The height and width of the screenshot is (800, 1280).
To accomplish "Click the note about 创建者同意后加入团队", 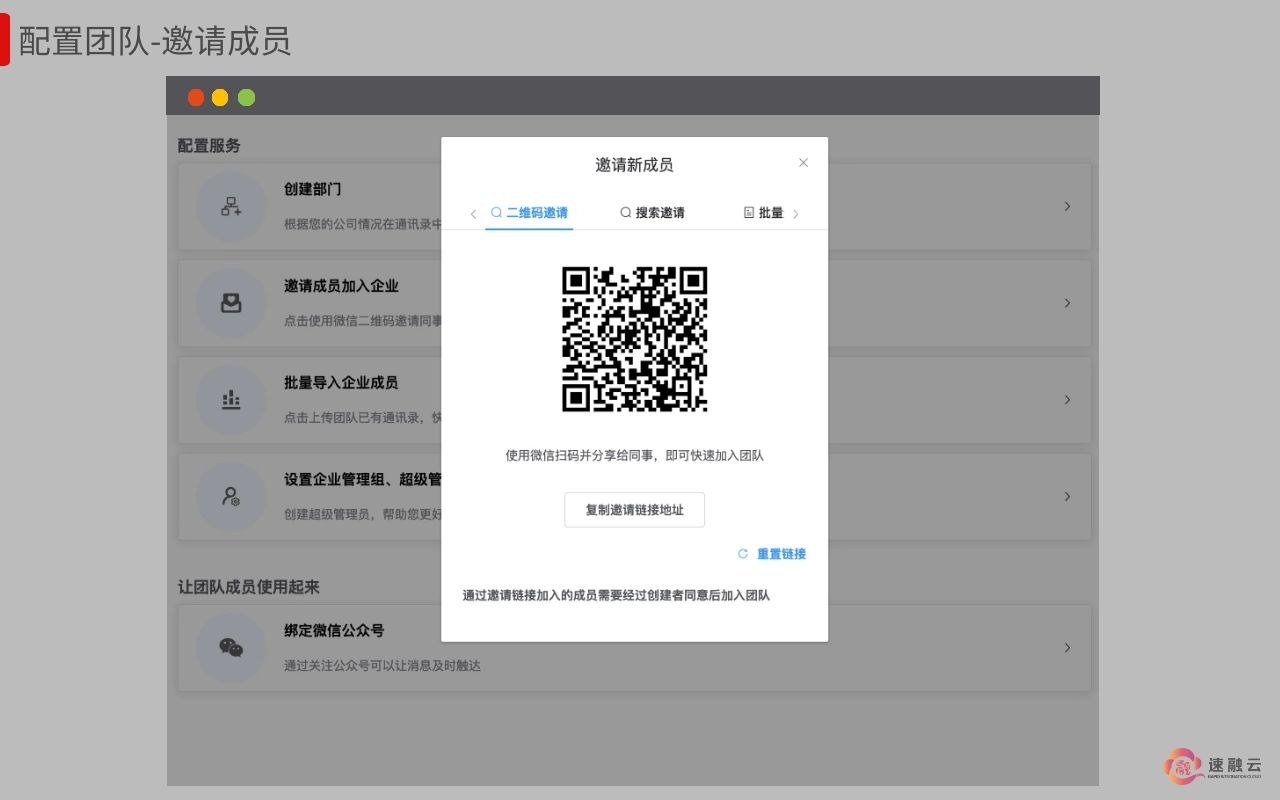I will 616,595.
